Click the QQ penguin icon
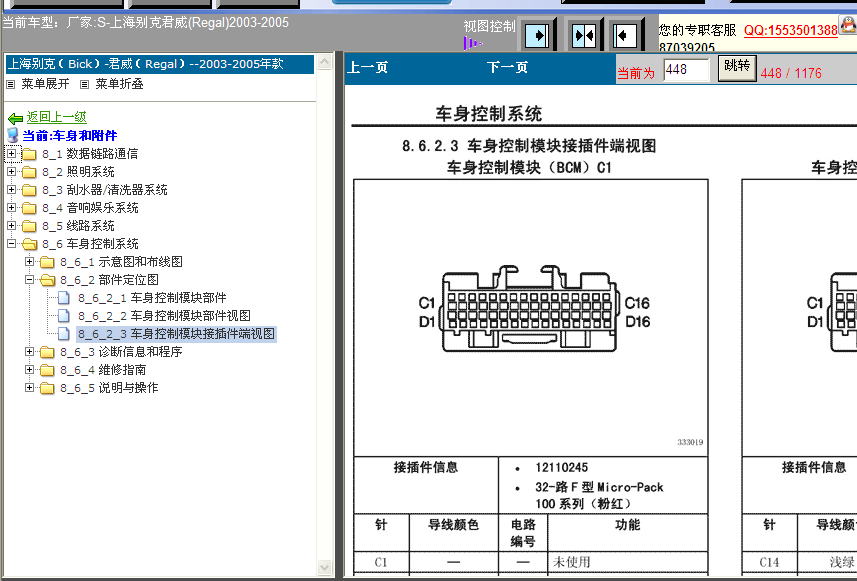The image size is (857, 581). pyautogui.click(x=848, y=25)
